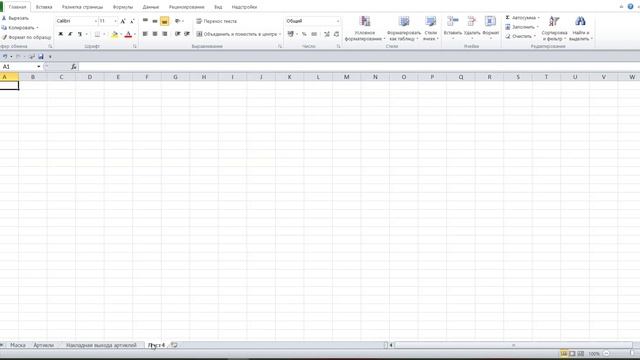
Task: Open Conditional Formatting (Условное форматирование)
Action: (x=364, y=28)
